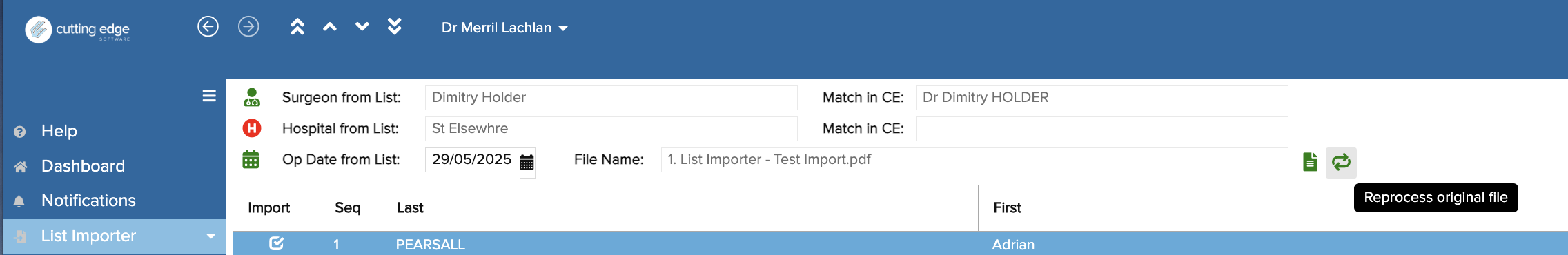Screen dimensions: 1568x255
Task: Toggle the hamburger sidebar menu
Action: tap(209, 96)
